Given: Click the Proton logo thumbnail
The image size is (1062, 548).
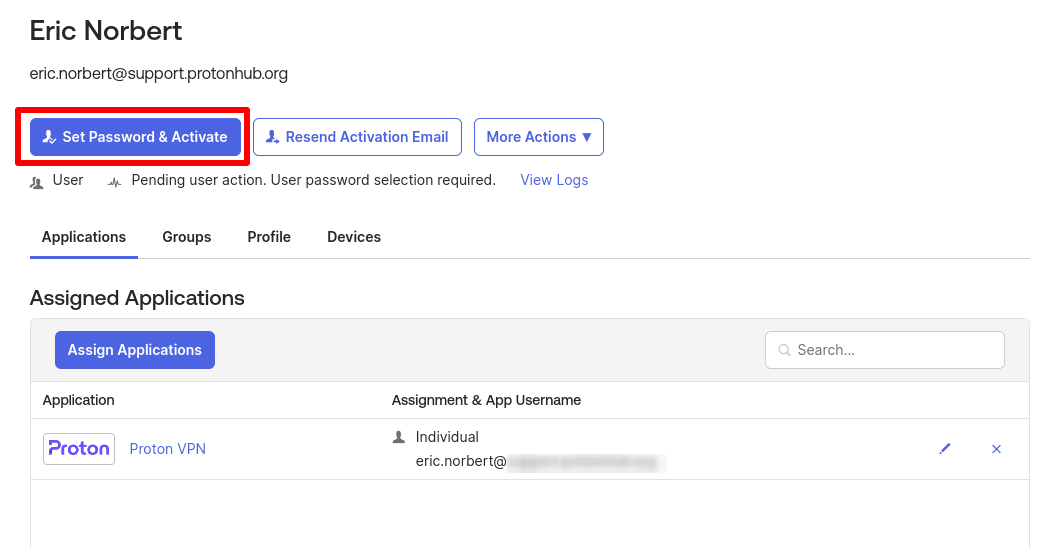Looking at the screenshot, I should (79, 448).
